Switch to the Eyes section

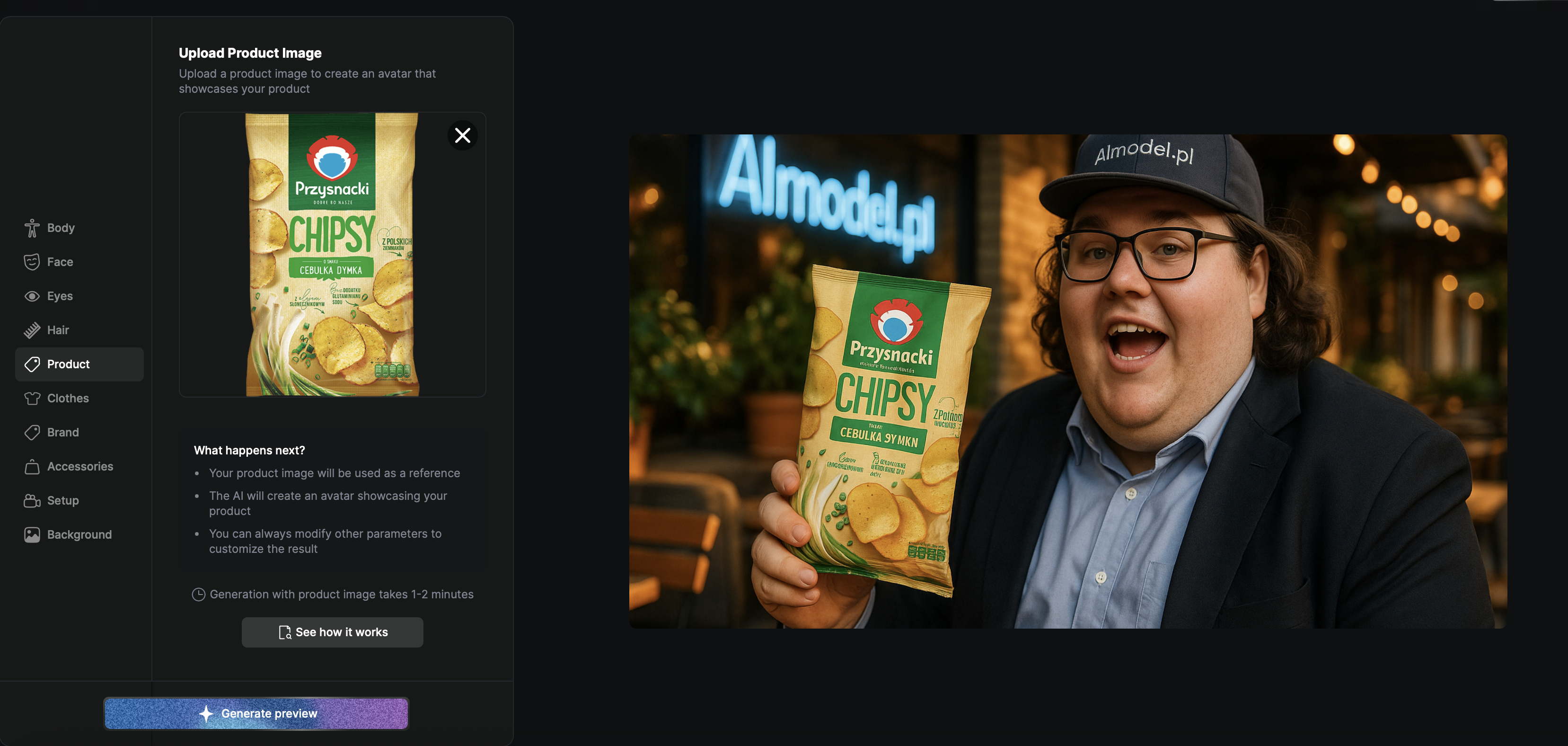pos(79,296)
